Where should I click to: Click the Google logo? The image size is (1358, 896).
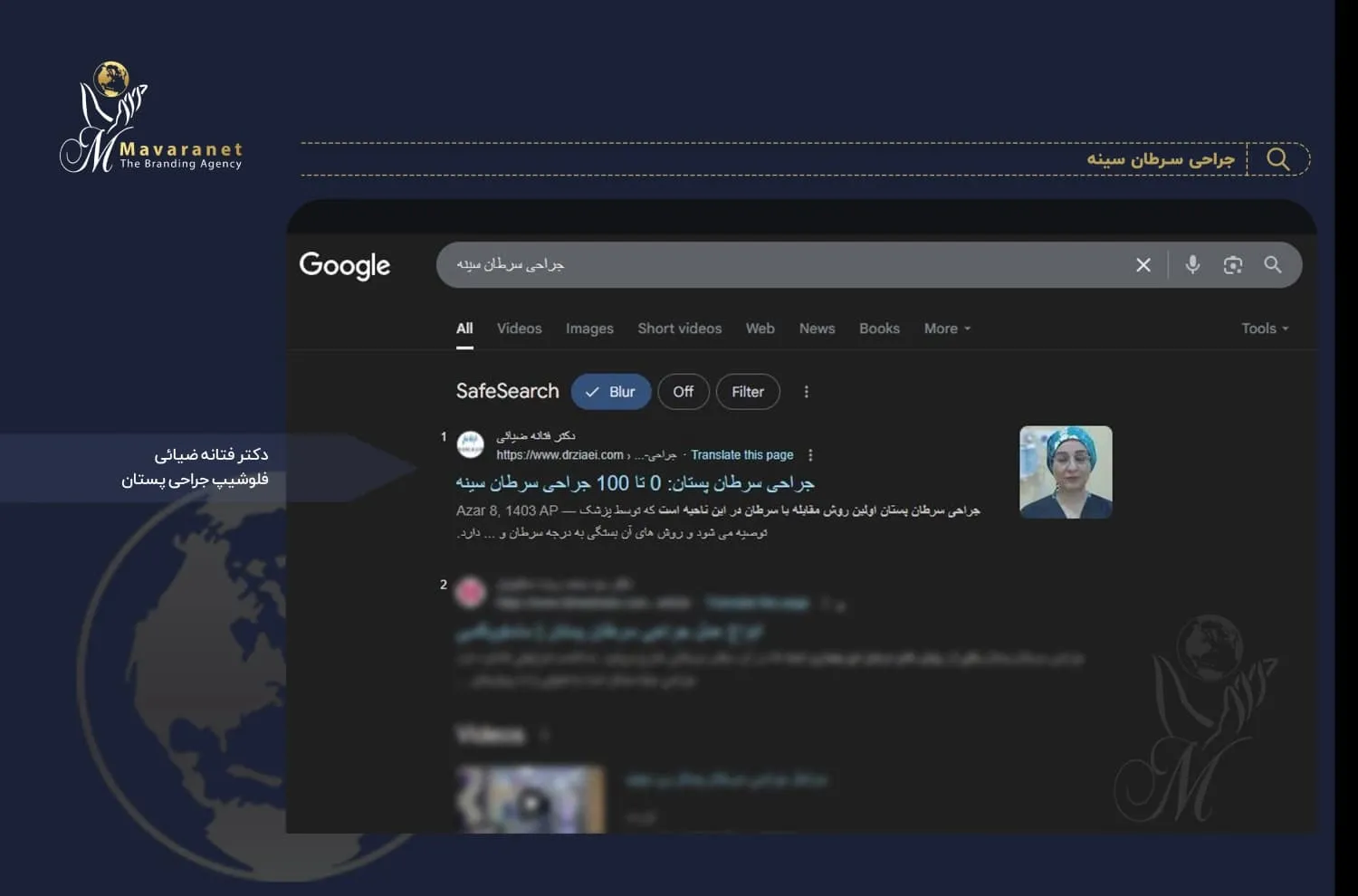(x=345, y=265)
